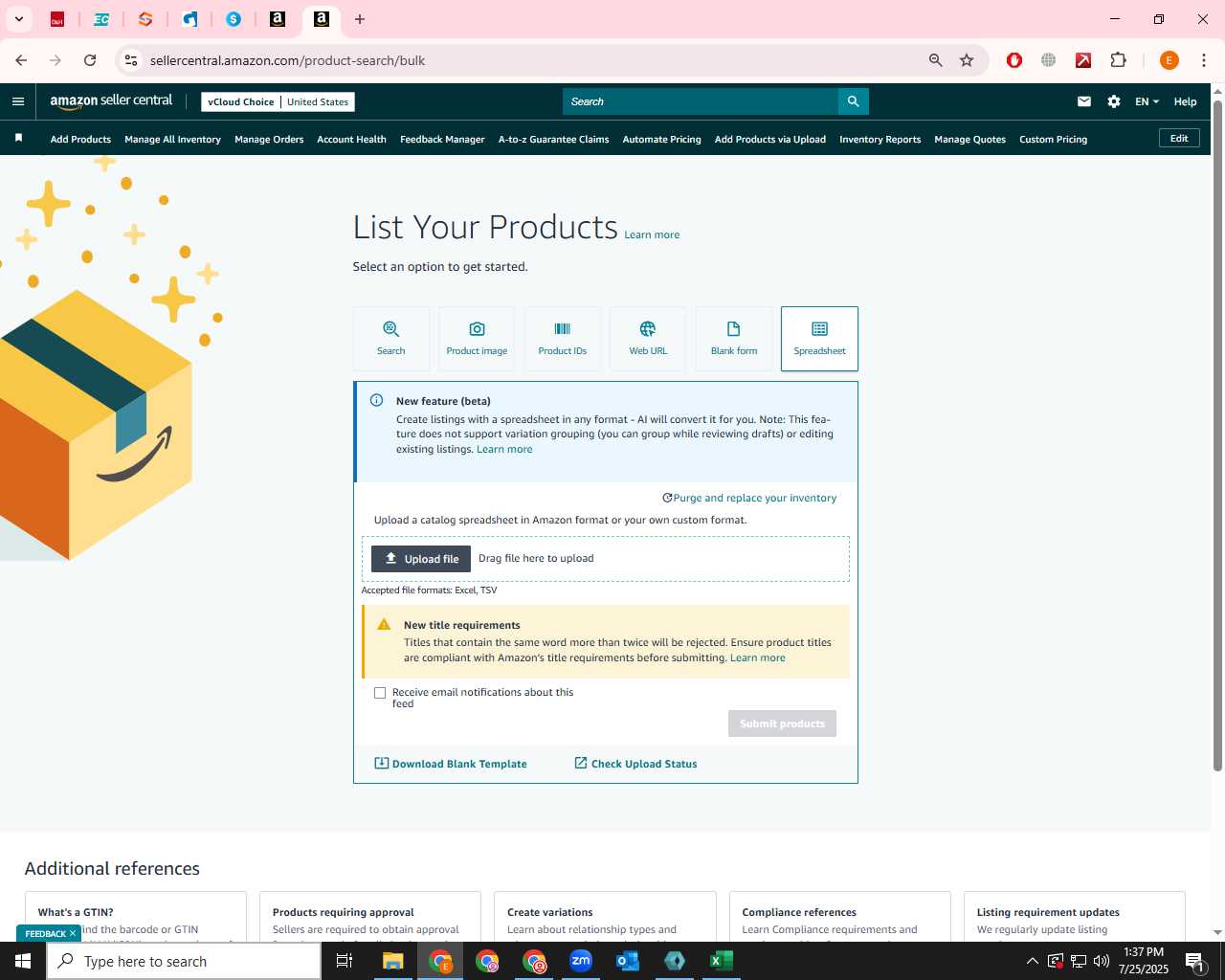Bookmark this page with star icon
Screen dimensions: 1225x980
[x=967, y=60]
